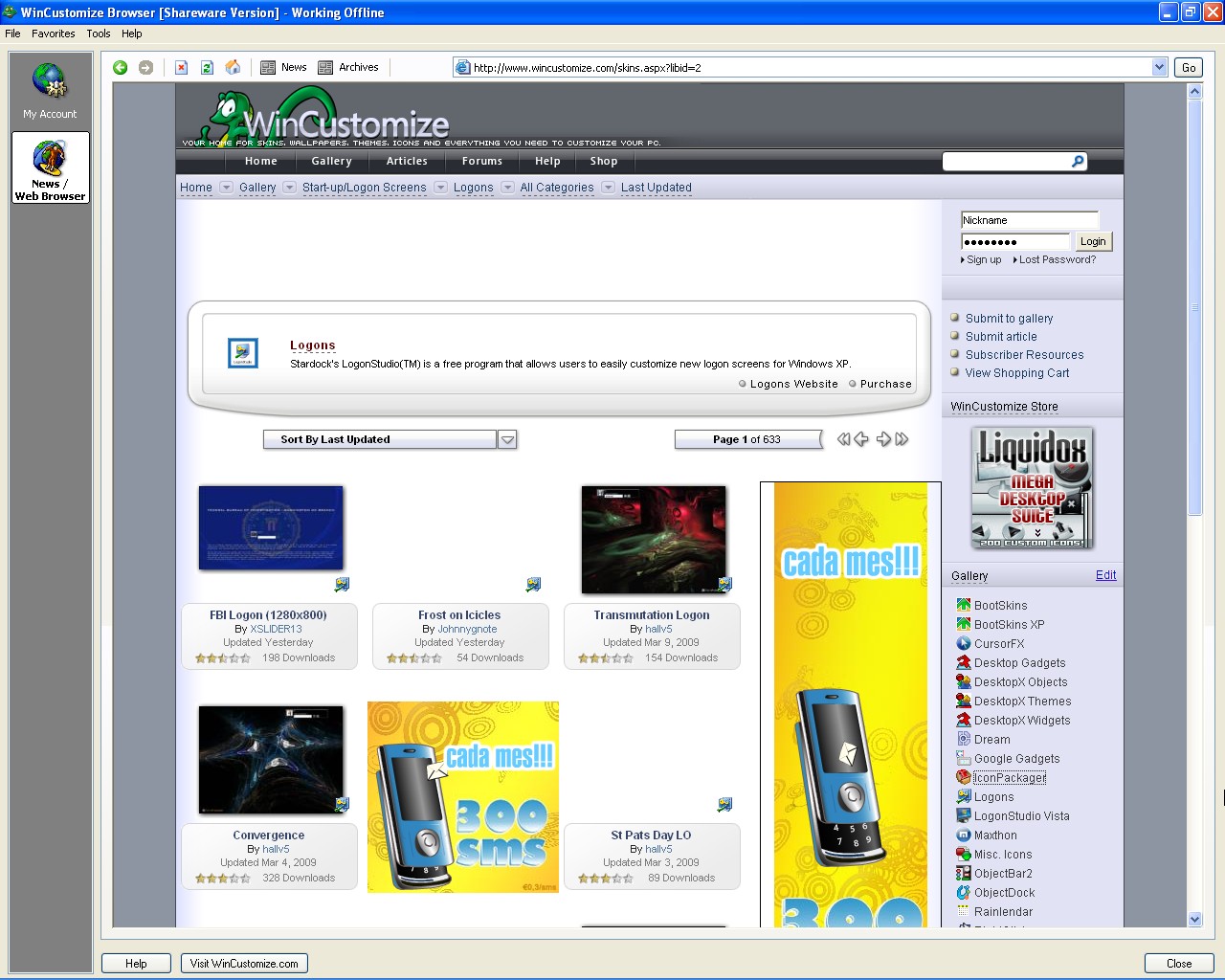1225x980 pixels.
Task: Click CursorFX gallery icon
Action: (x=964, y=643)
